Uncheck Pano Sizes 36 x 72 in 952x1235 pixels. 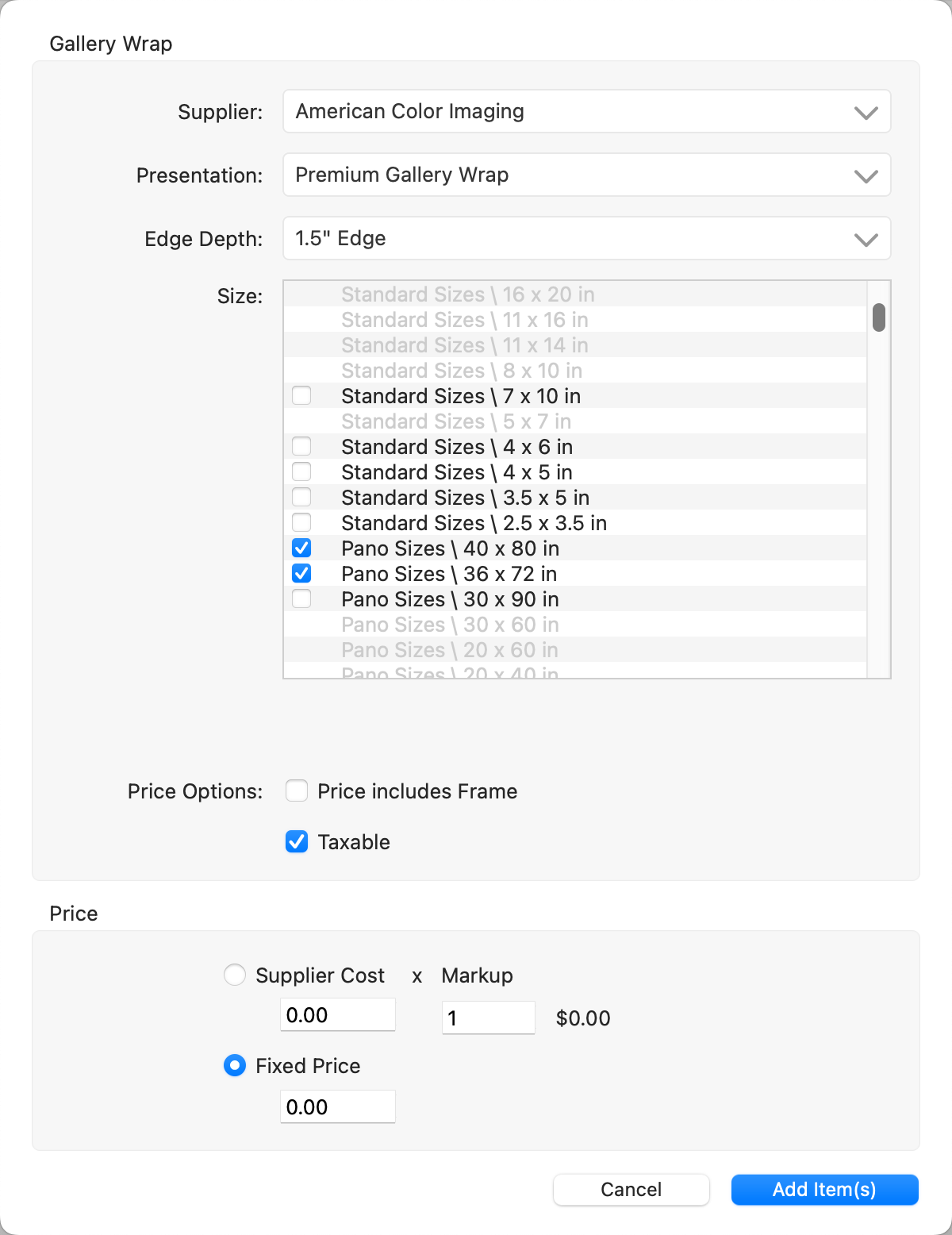[301, 573]
